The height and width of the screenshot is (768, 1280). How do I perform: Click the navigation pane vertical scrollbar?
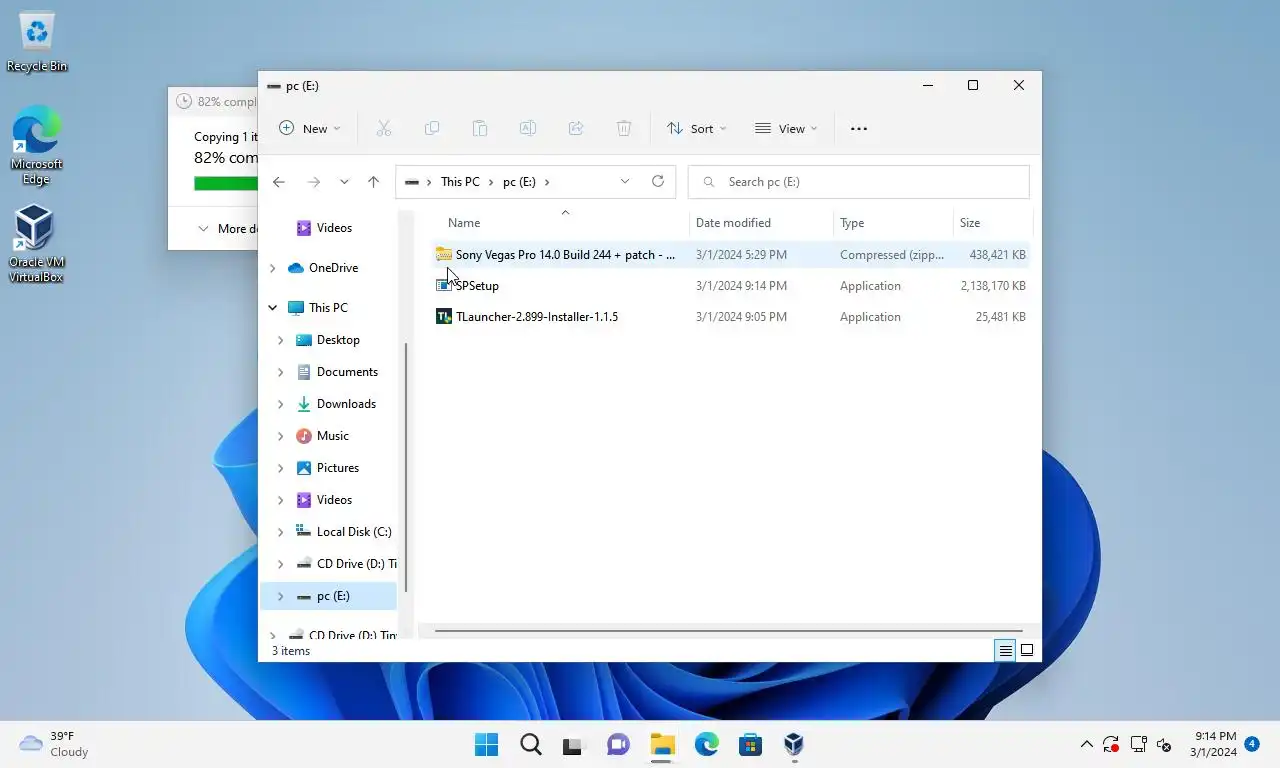(x=405, y=467)
